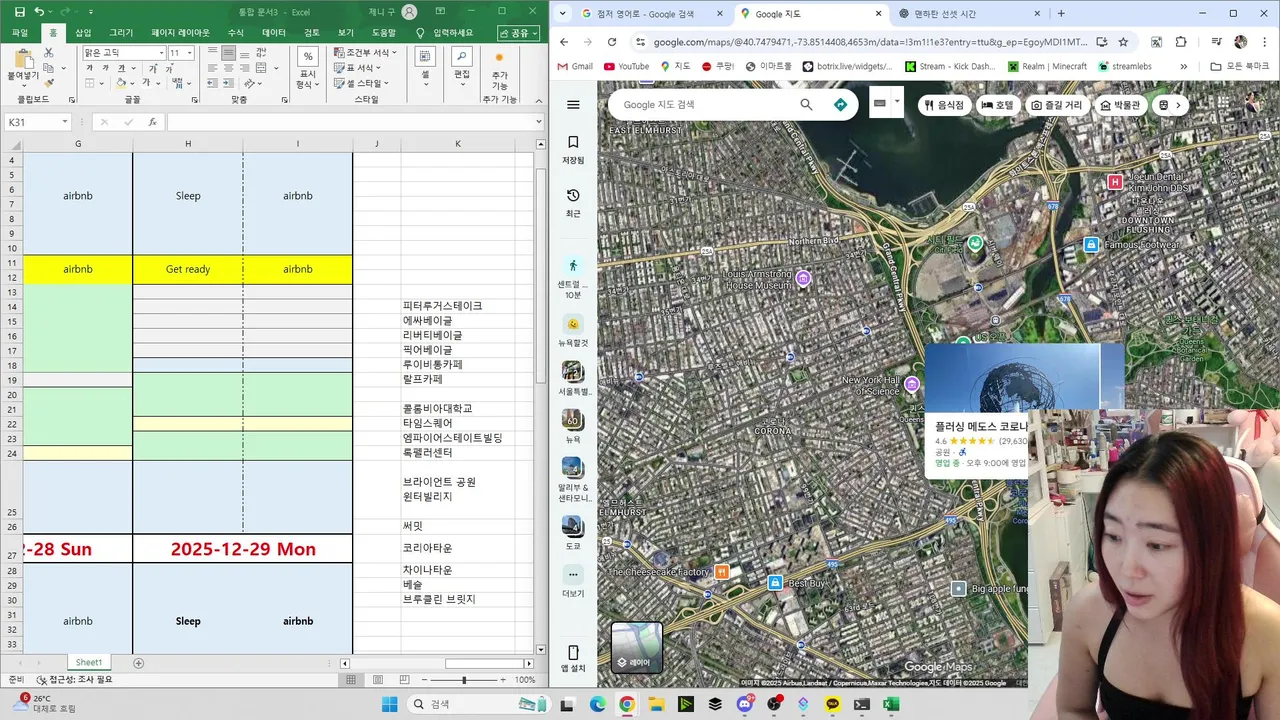Switch to page layout view in Excel status bar
This screenshot has height=720, width=1280.
tap(379, 680)
